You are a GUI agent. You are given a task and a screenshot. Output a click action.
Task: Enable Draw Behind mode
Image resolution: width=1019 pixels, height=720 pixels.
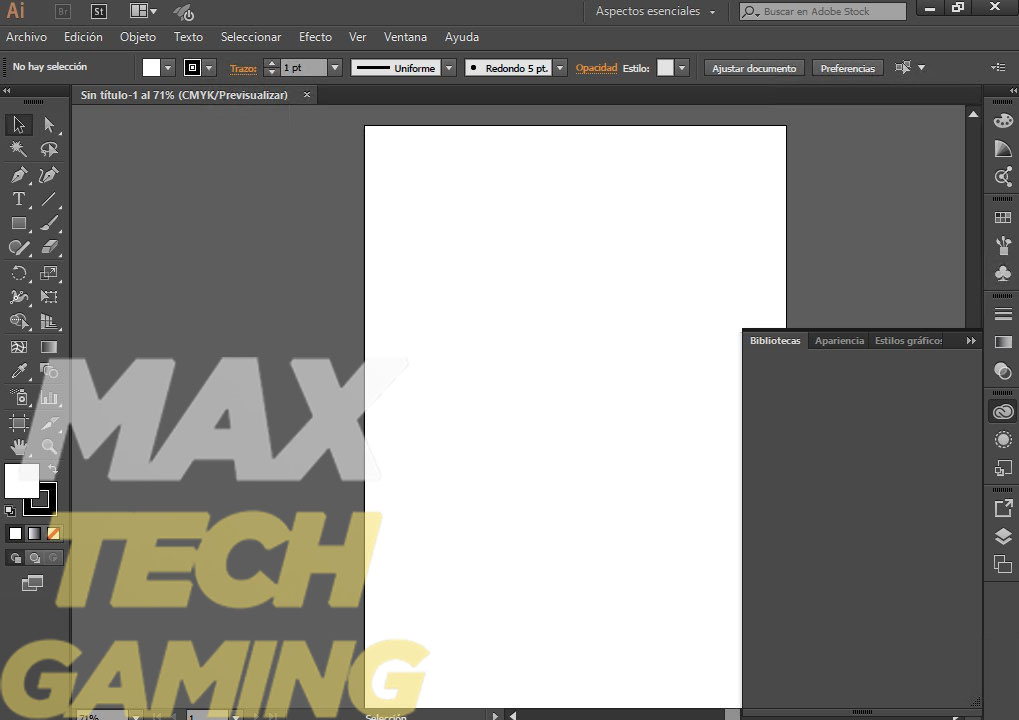[x=34, y=558]
